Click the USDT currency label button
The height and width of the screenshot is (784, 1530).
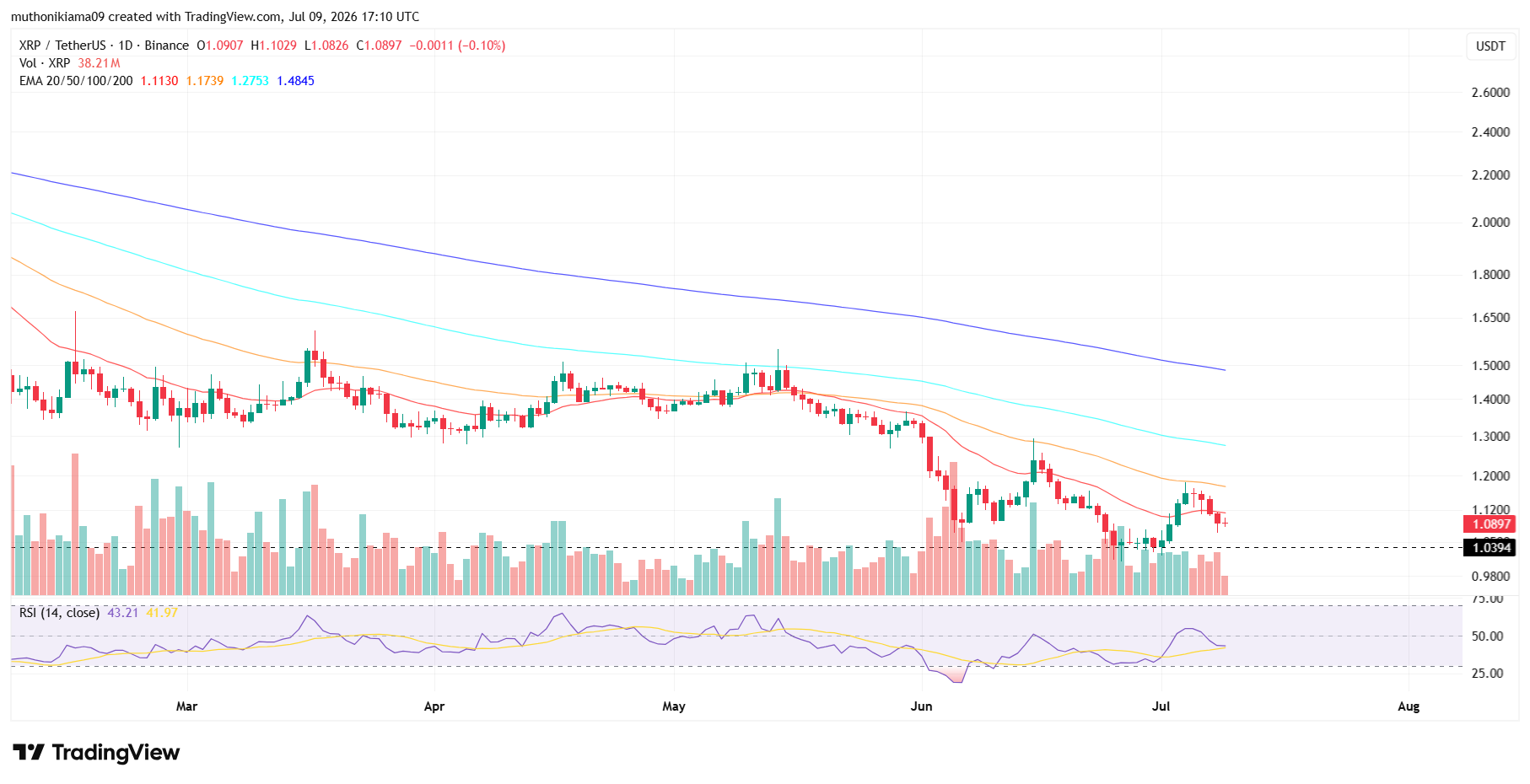point(1490,46)
